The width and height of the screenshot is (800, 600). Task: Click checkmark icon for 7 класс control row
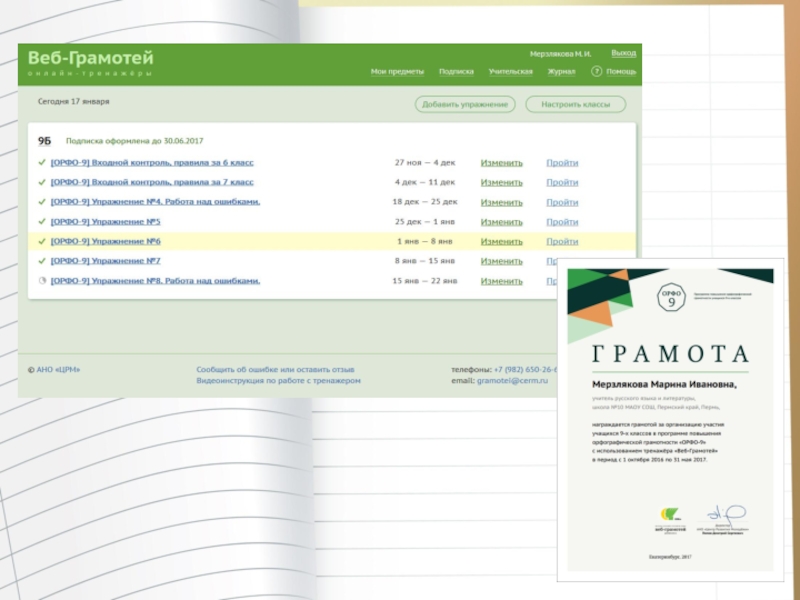coord(42,182)
